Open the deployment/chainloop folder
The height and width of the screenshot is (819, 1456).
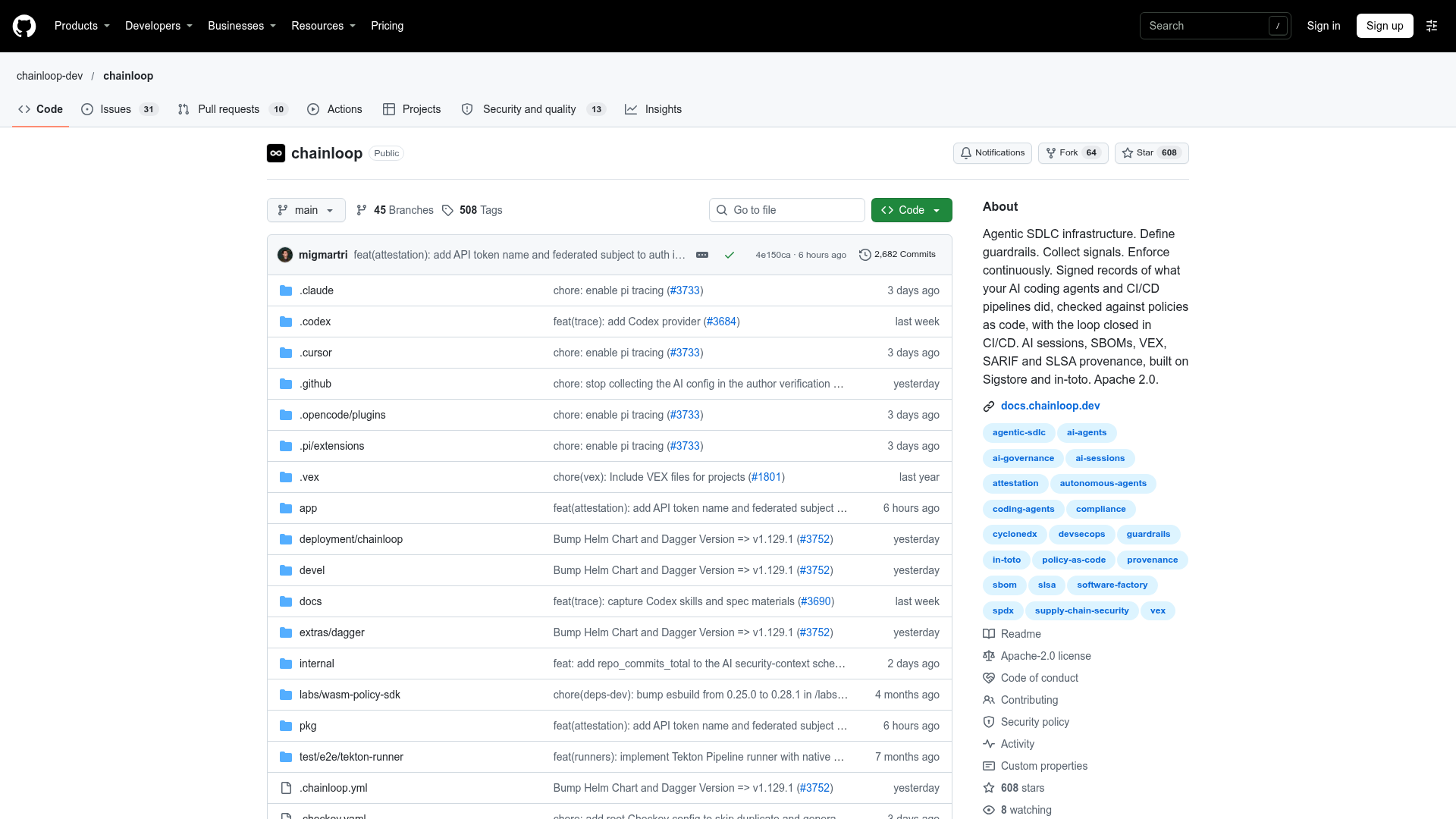tap(351, 539)
